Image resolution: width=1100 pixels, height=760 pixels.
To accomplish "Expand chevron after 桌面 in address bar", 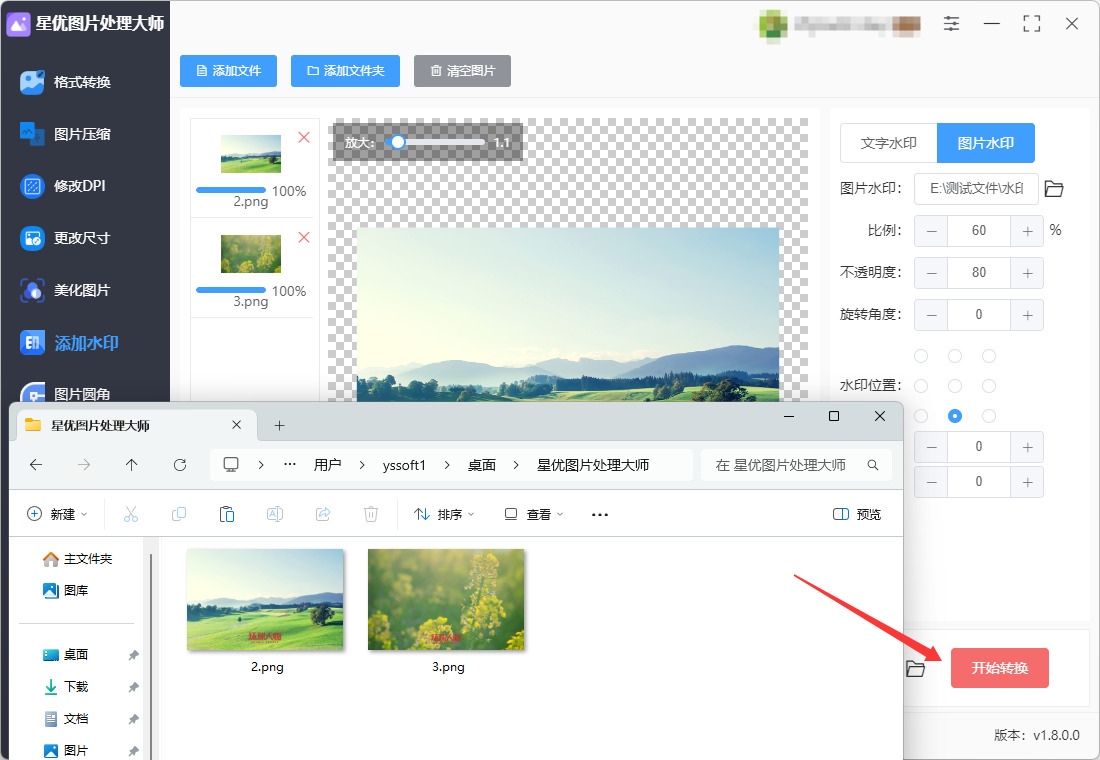I will pyautogui.click(x=516, y=465).
